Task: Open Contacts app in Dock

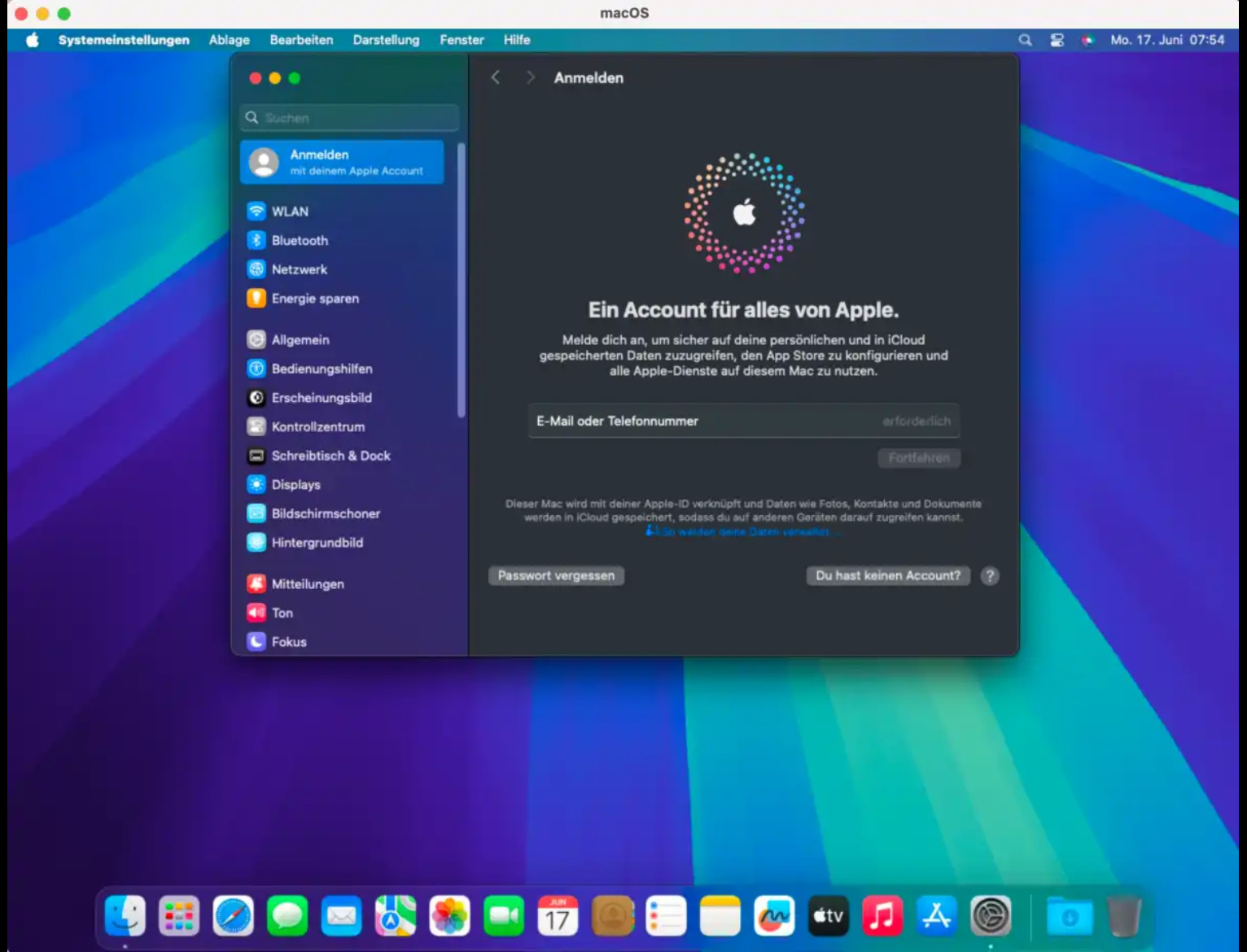Action: (612, 916)
